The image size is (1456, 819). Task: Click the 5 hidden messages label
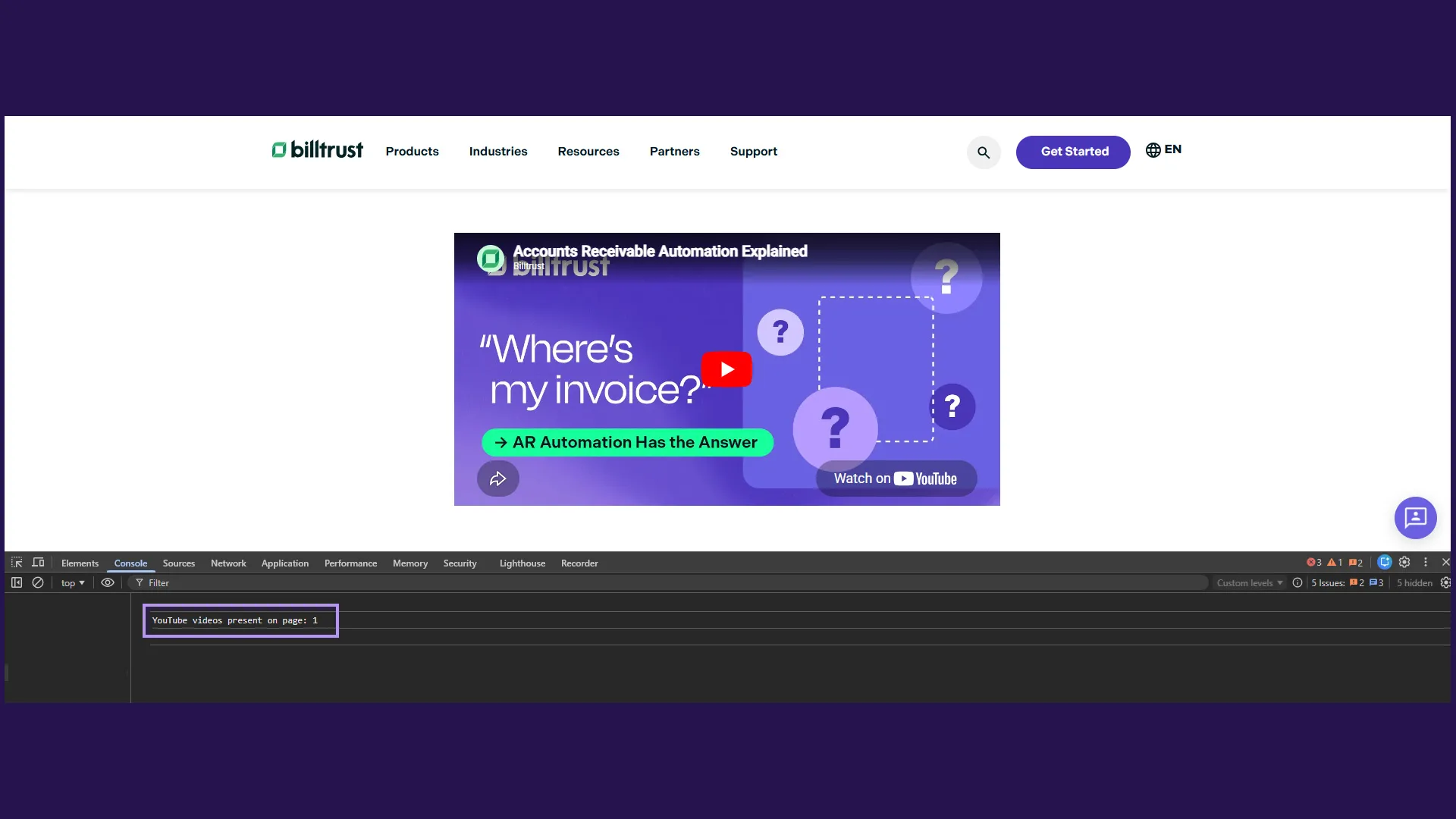(x=1414, y=583)
